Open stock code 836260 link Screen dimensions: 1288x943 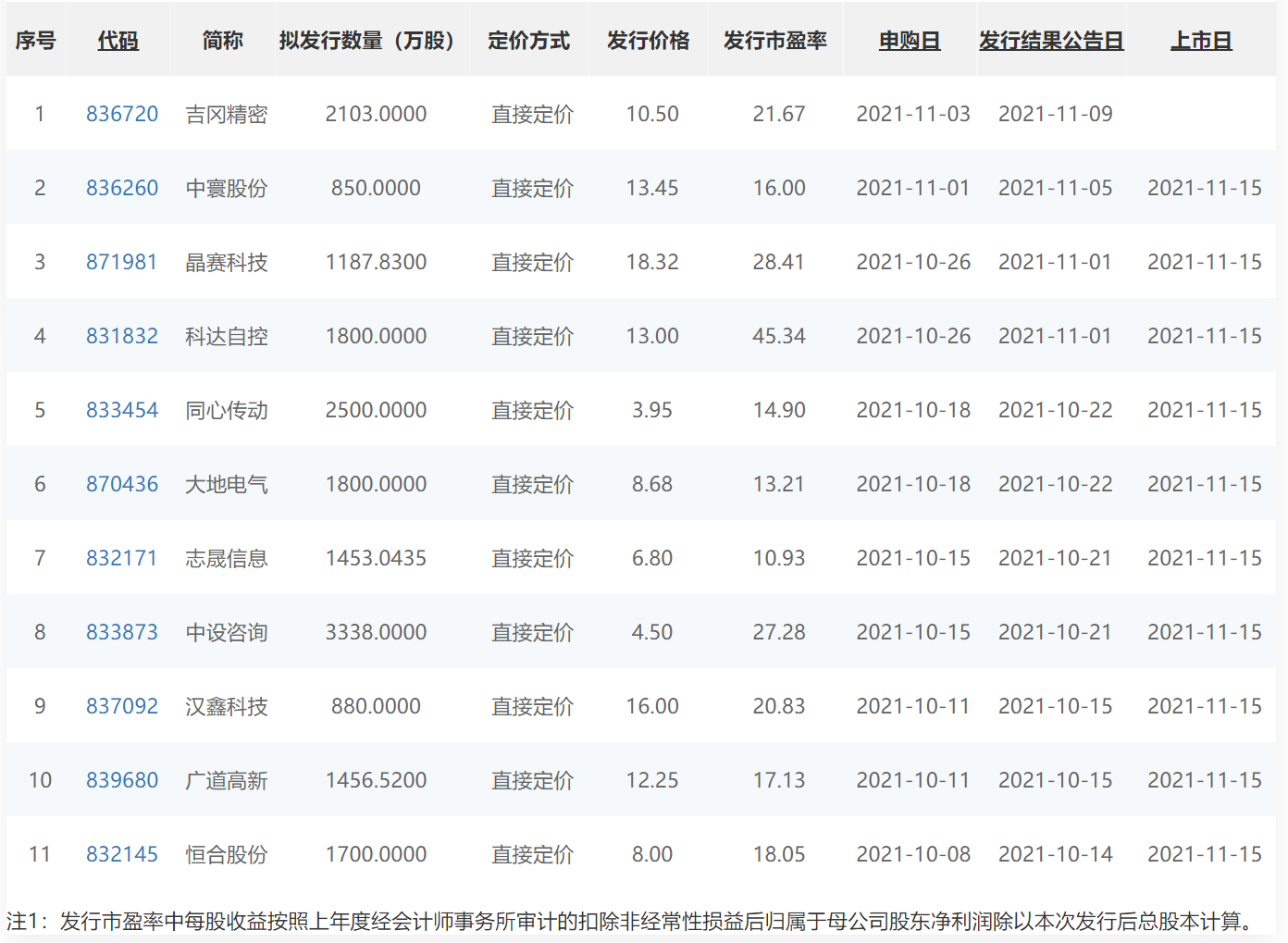click(122, 188)
